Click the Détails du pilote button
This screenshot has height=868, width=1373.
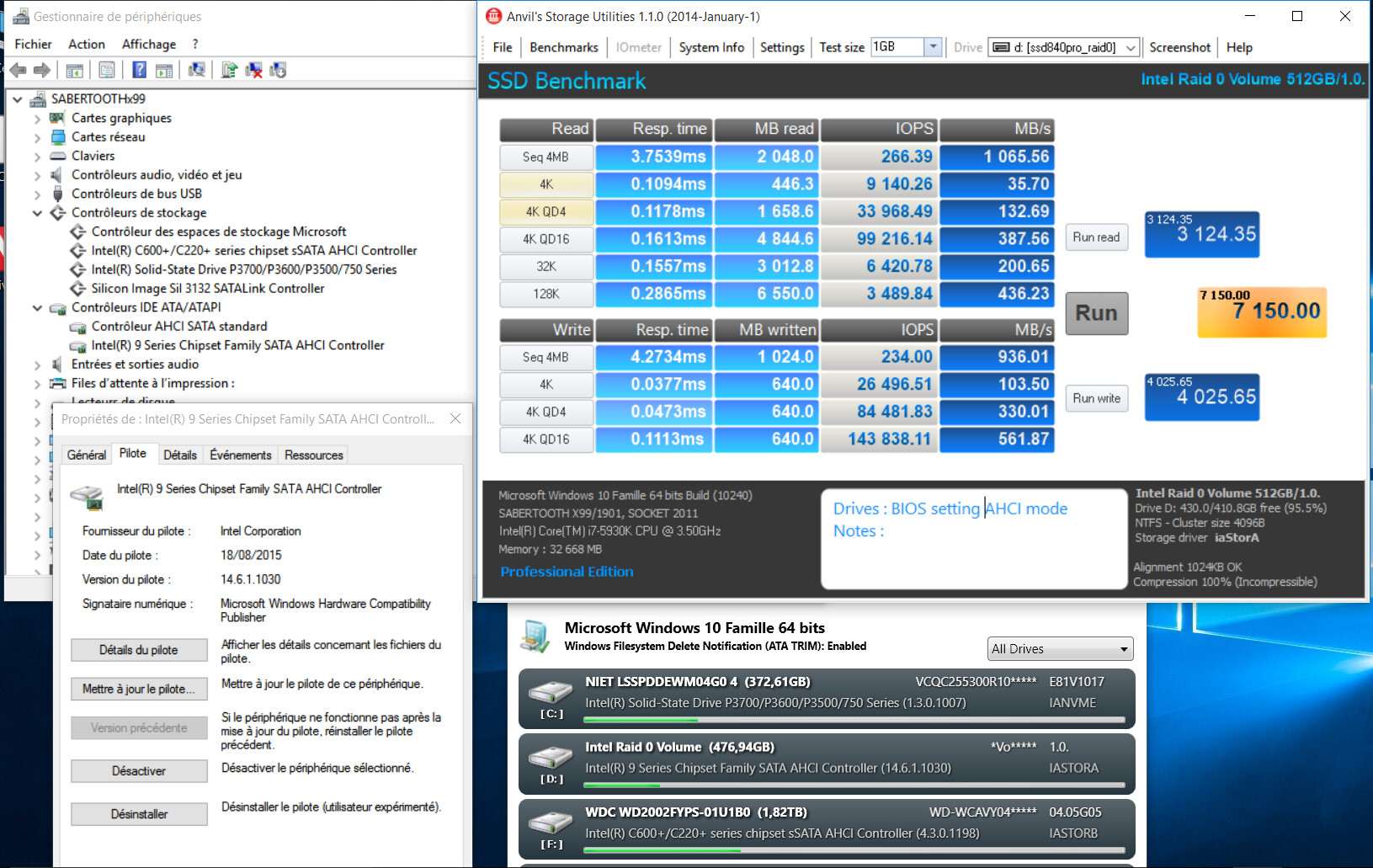[139, 650]
